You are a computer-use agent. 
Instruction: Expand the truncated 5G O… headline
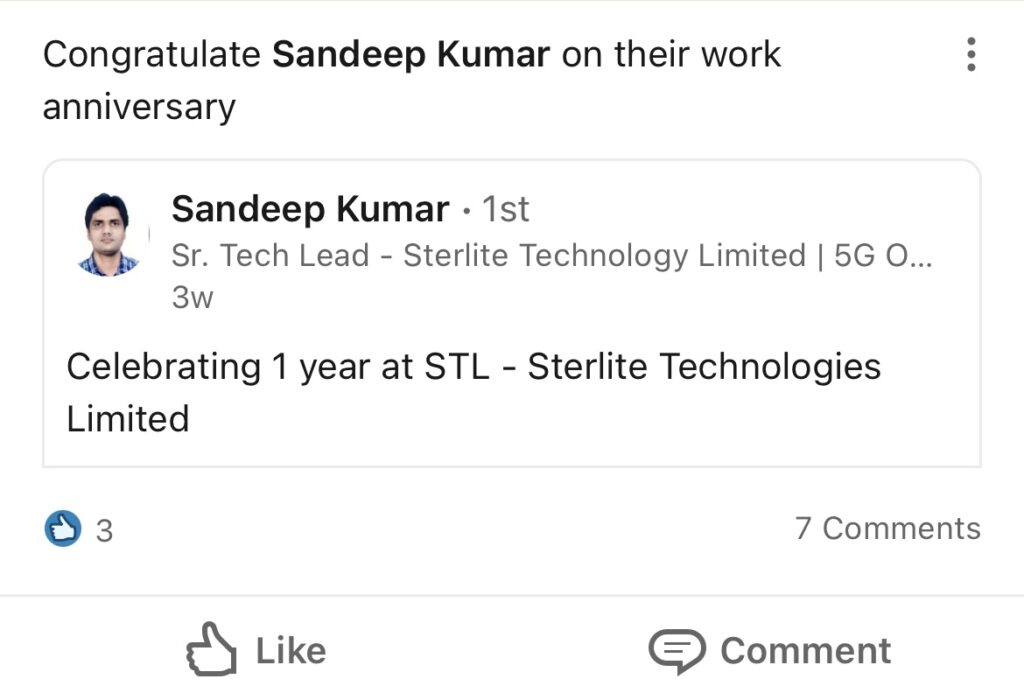point(883,255)
